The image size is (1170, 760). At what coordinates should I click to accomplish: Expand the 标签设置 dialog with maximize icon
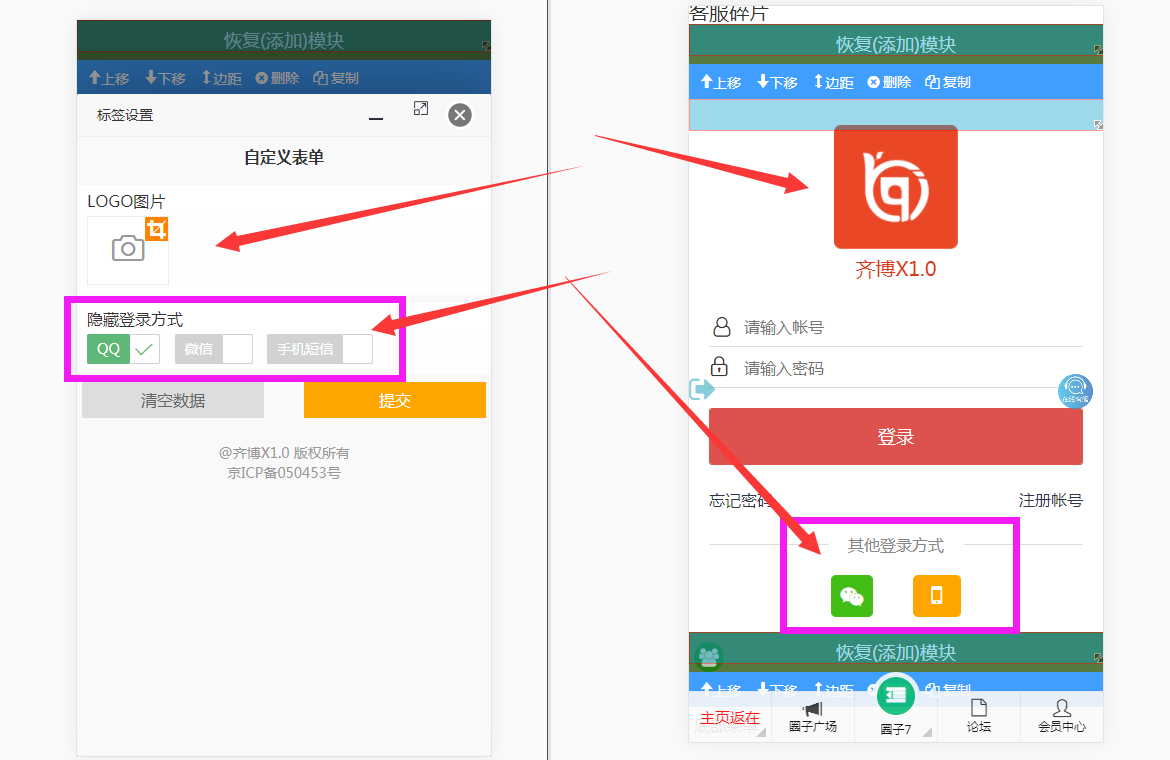(421, 108)
